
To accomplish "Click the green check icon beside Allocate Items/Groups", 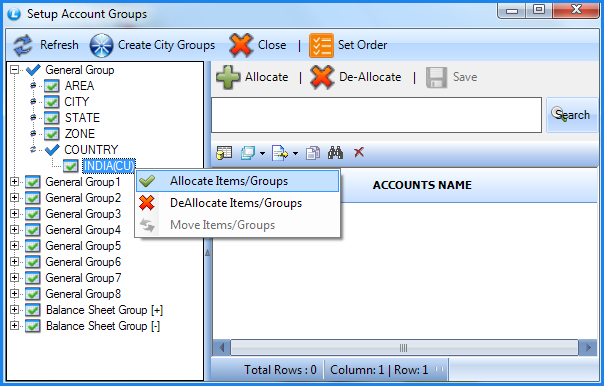I will click(x=147, y=181).
